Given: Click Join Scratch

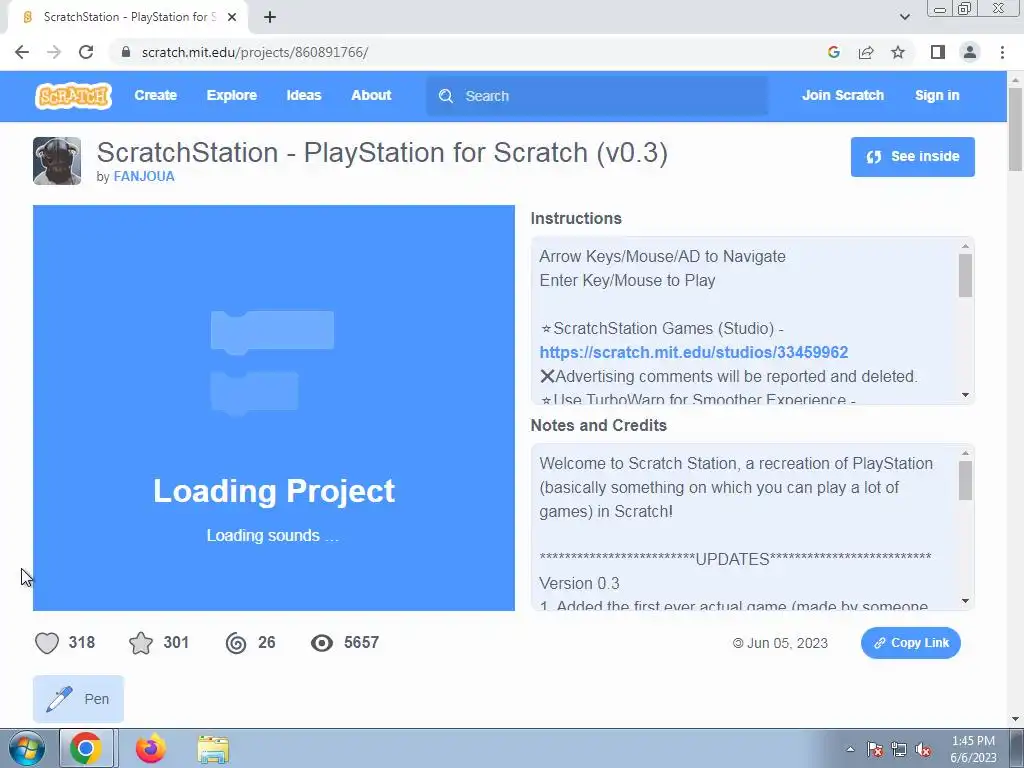Looking at the screenshot, I should (842, 95).
